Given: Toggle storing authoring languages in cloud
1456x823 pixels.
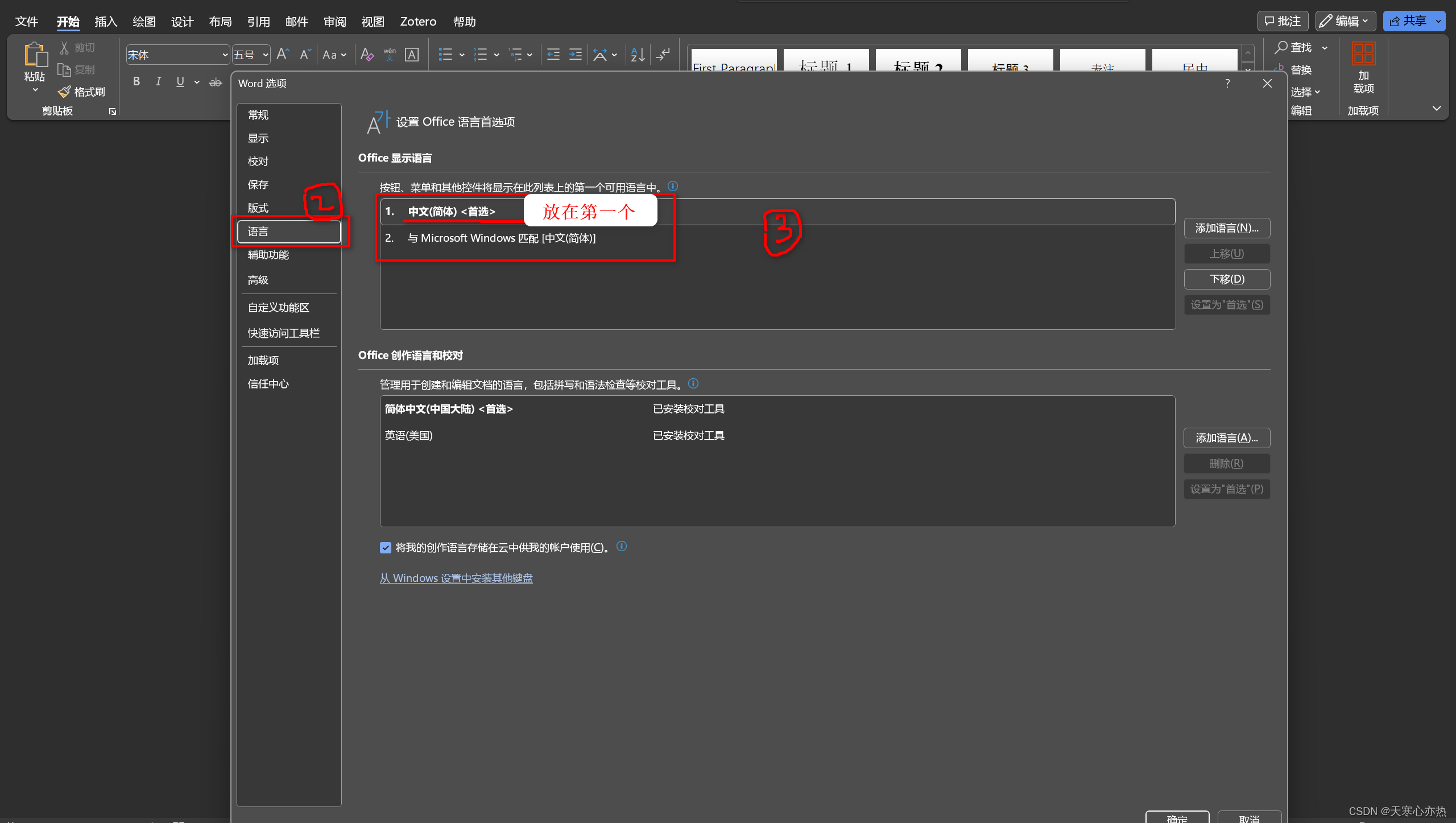Looking at the screenshot, I should coord(386,548).
